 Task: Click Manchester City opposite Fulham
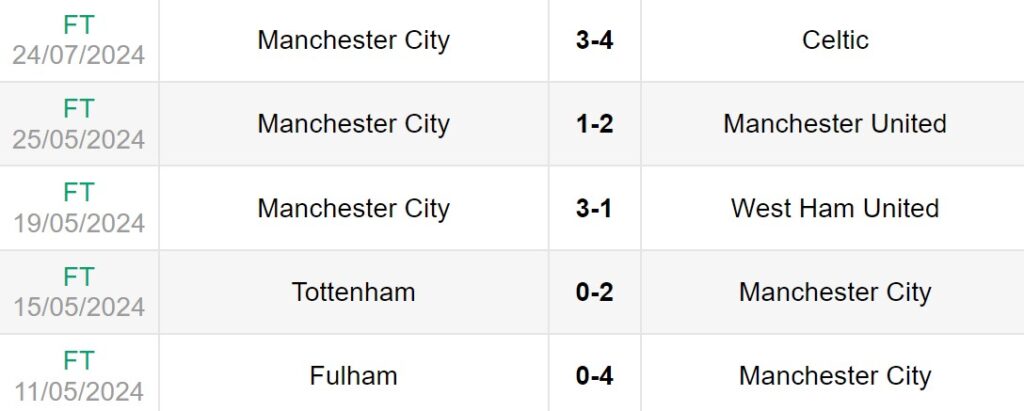click(835, 376)
